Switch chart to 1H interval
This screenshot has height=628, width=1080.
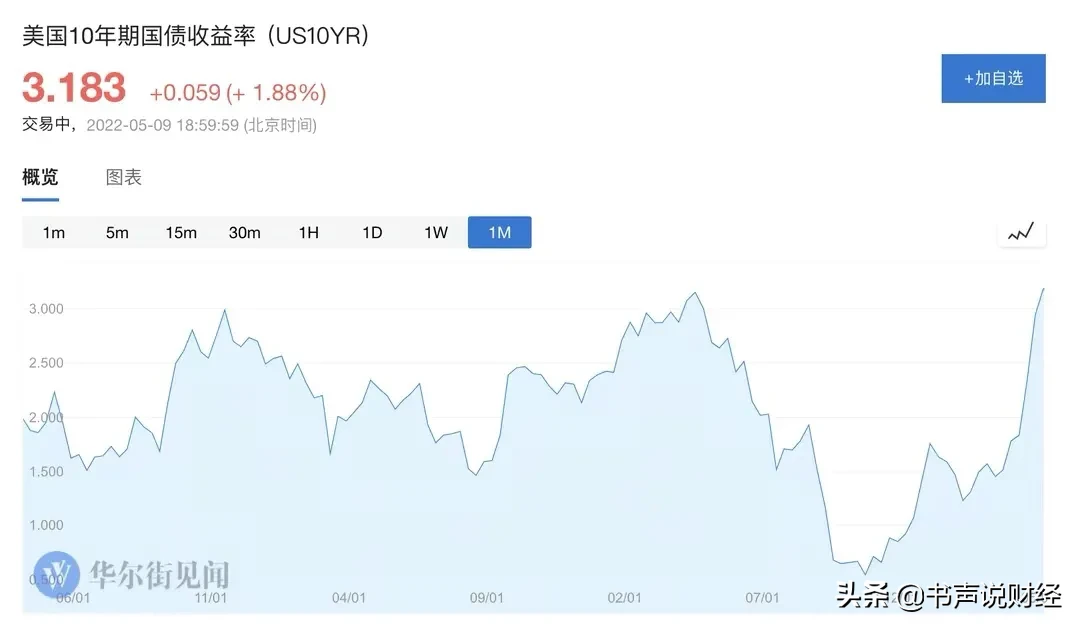(309, 233)
